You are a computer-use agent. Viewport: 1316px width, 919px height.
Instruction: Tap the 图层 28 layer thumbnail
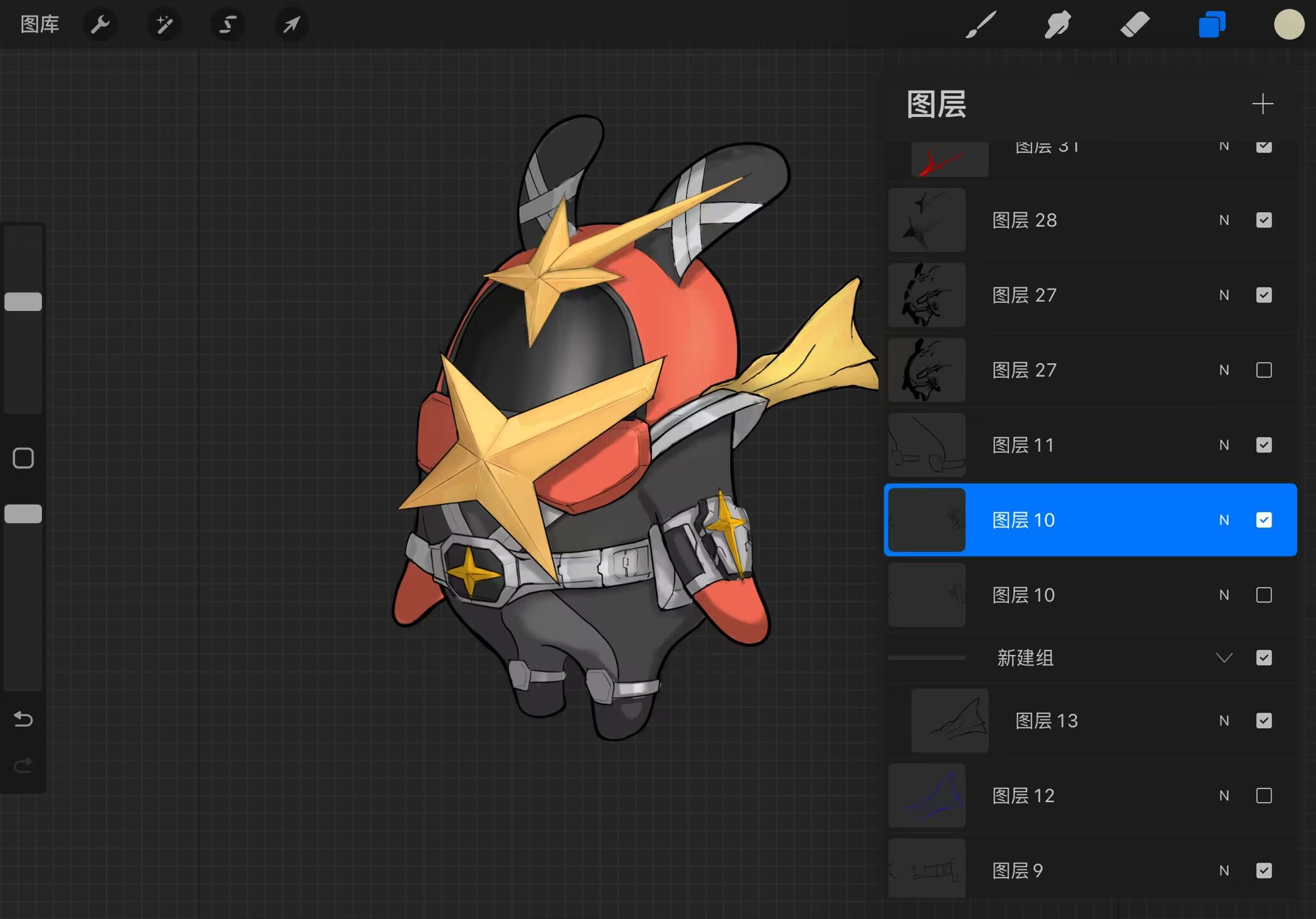(927, 220)
